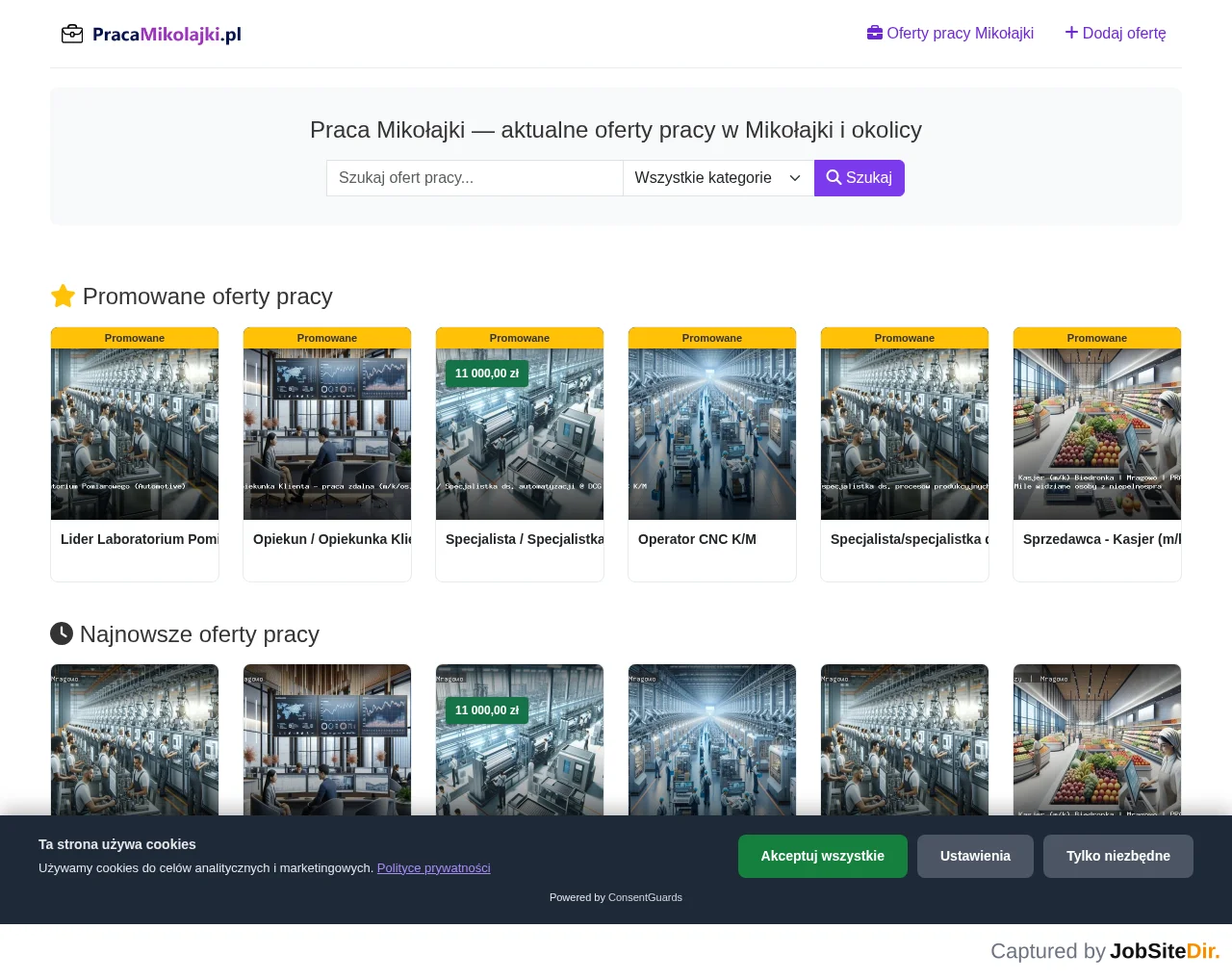Click Operator CNC K/M job title

pos(697,539)
